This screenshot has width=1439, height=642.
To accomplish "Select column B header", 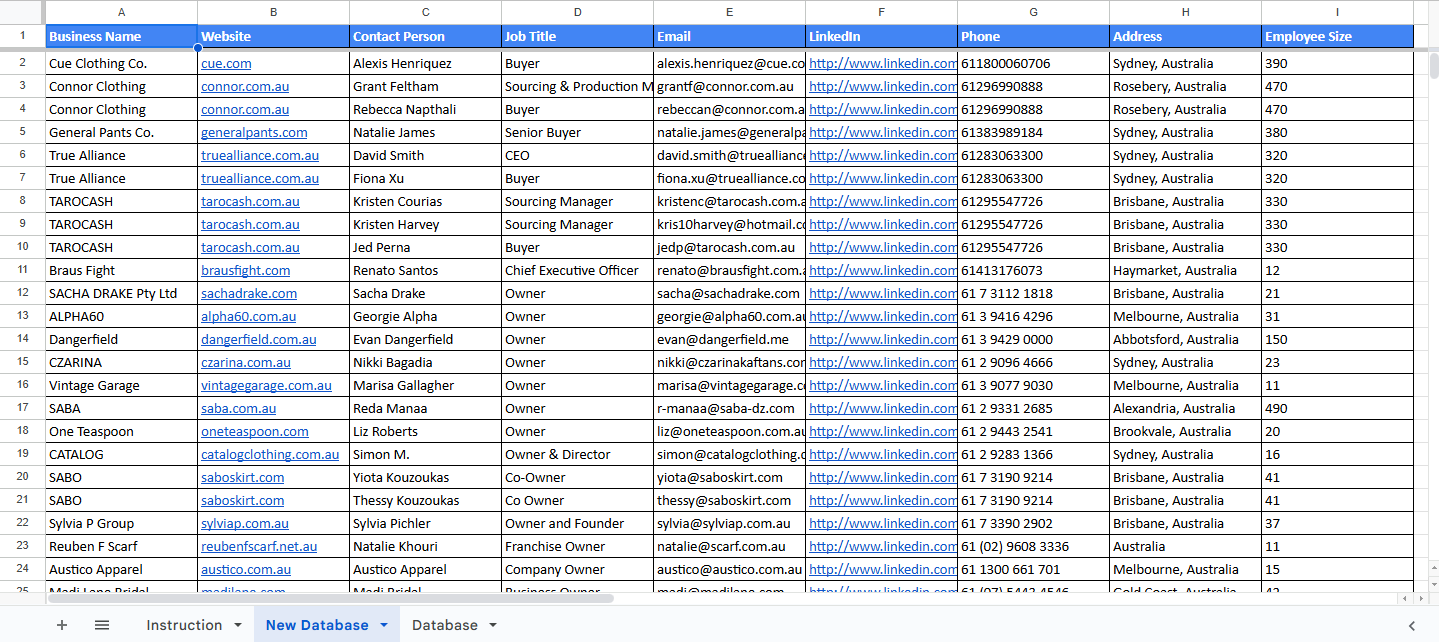I will click(274, 12).
